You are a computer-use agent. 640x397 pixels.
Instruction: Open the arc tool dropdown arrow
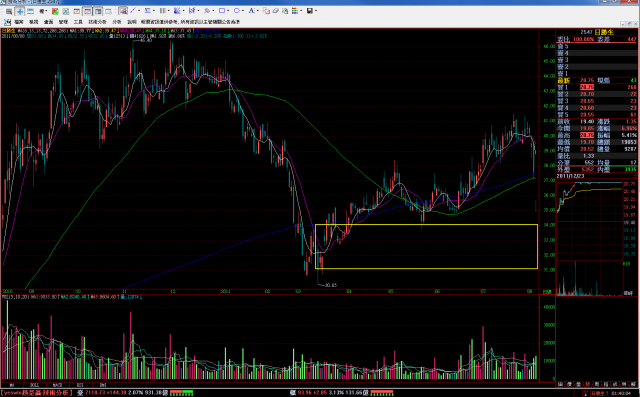213,11
